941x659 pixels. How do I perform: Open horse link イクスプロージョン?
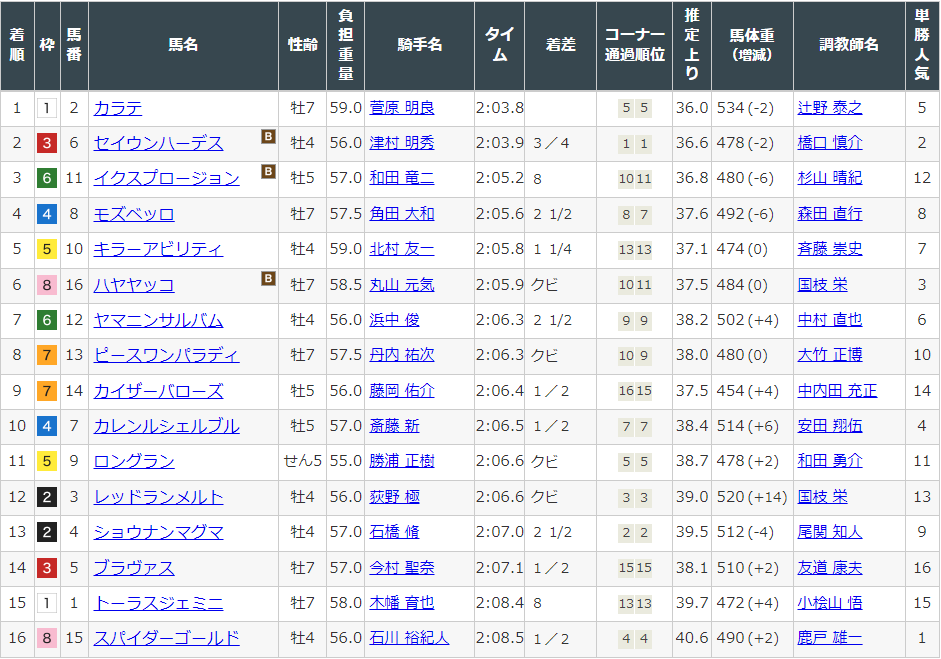pos(166,178)
